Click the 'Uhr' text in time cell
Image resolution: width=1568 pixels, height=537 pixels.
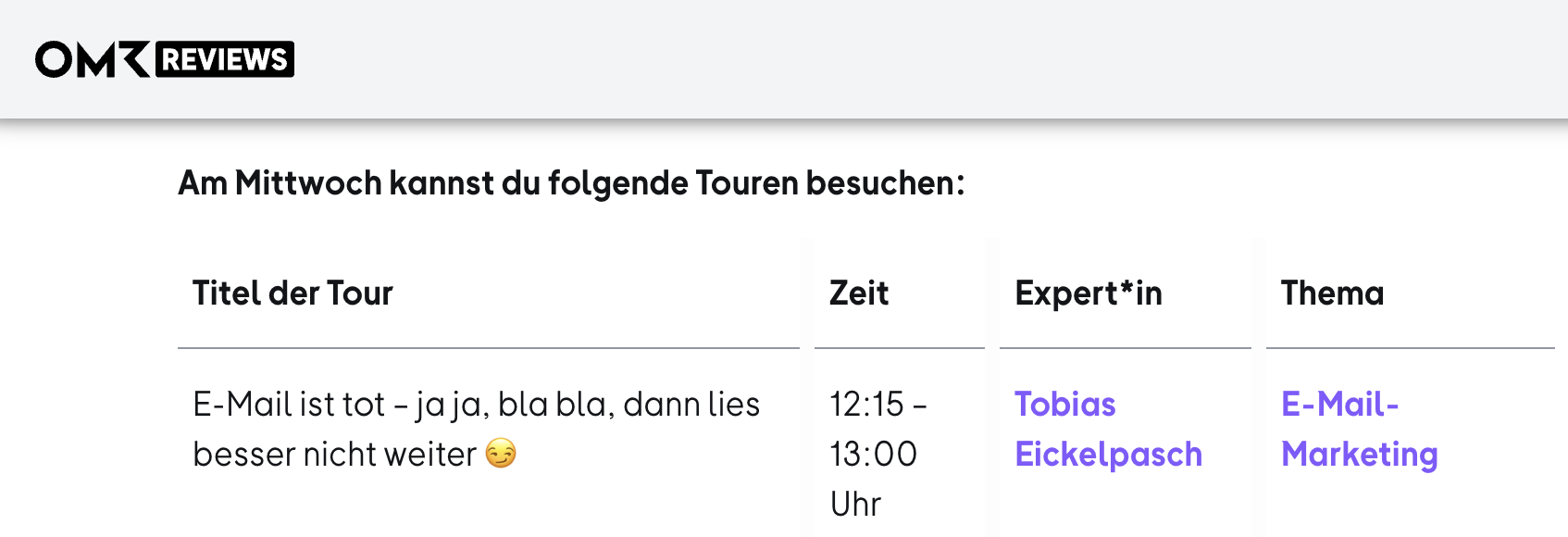click(855, 505)
